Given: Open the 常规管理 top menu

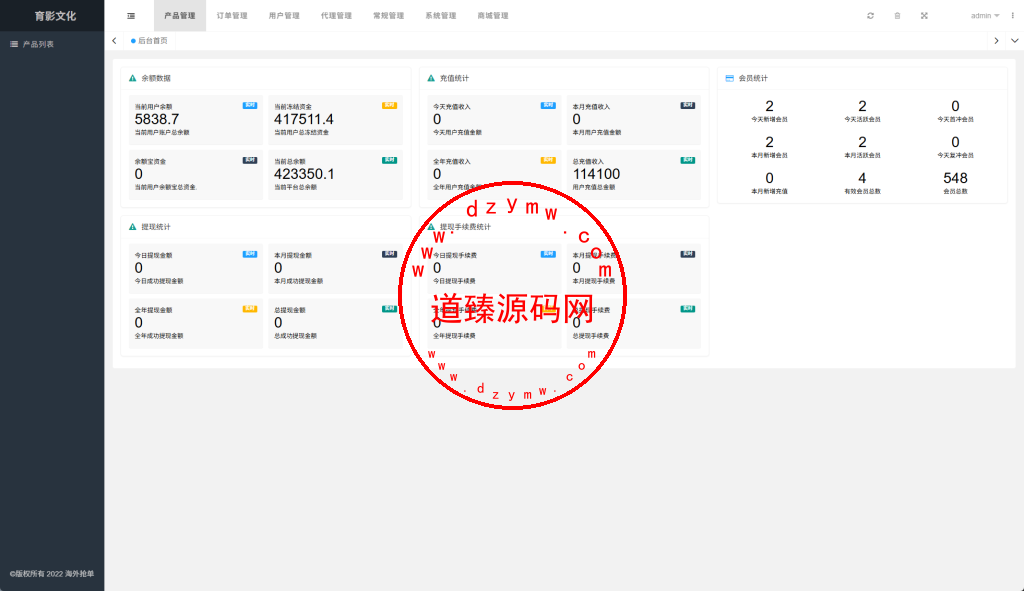Looking at the screenshot, I should 389,16.
